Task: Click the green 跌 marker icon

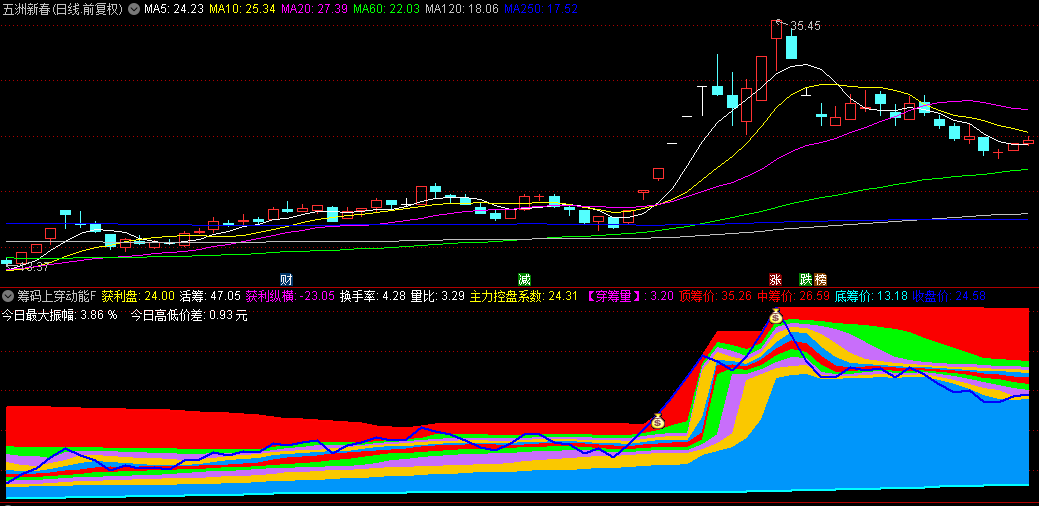Action: [806, 279]
